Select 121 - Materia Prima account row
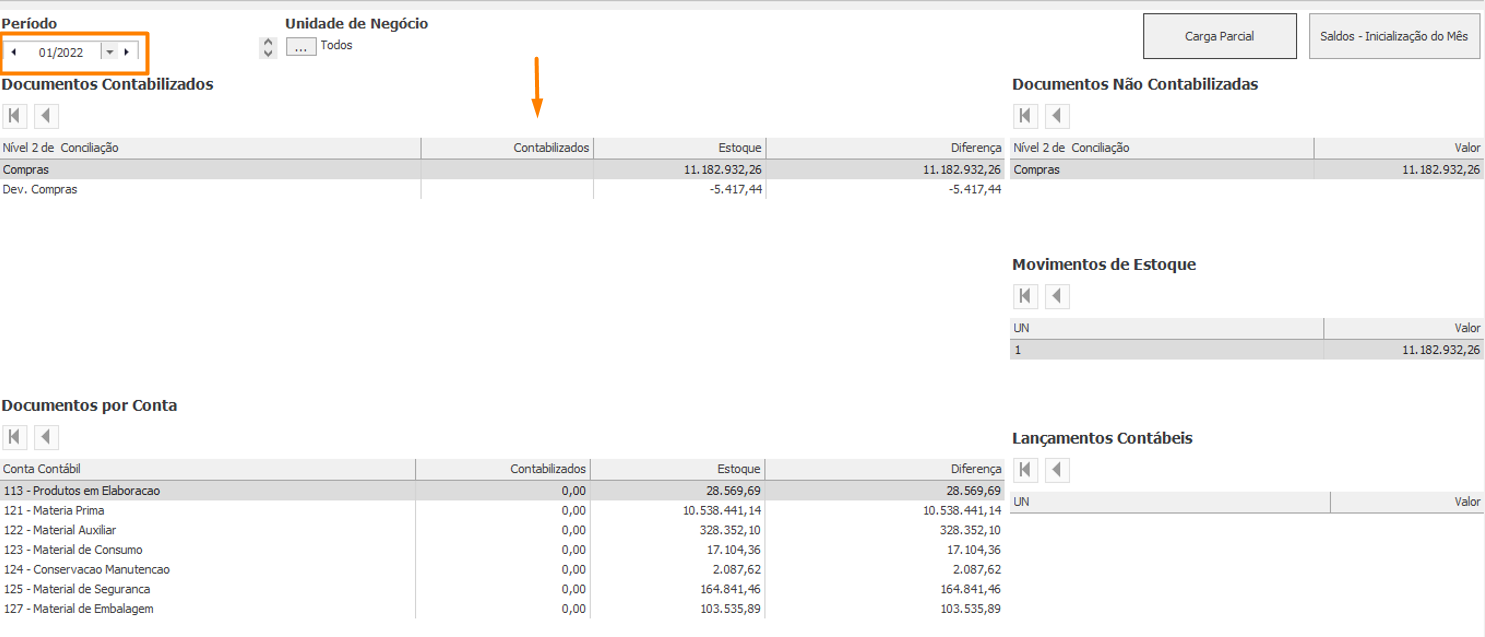1485x637 pixels. click(x=502, y=510)
